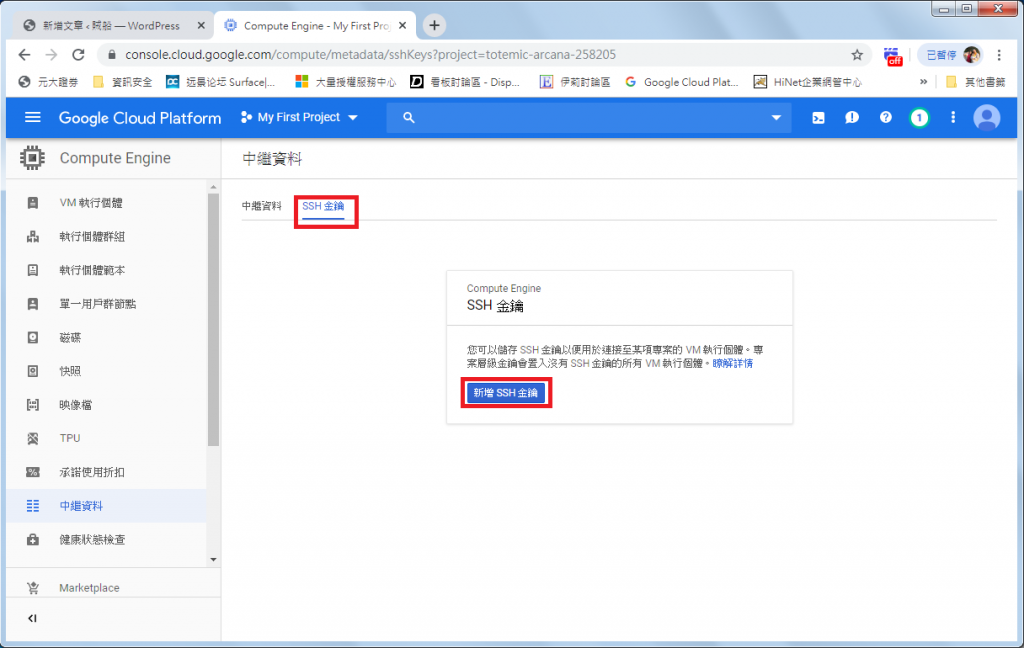Click the sidebar scroll down arrow

(213, 560)
